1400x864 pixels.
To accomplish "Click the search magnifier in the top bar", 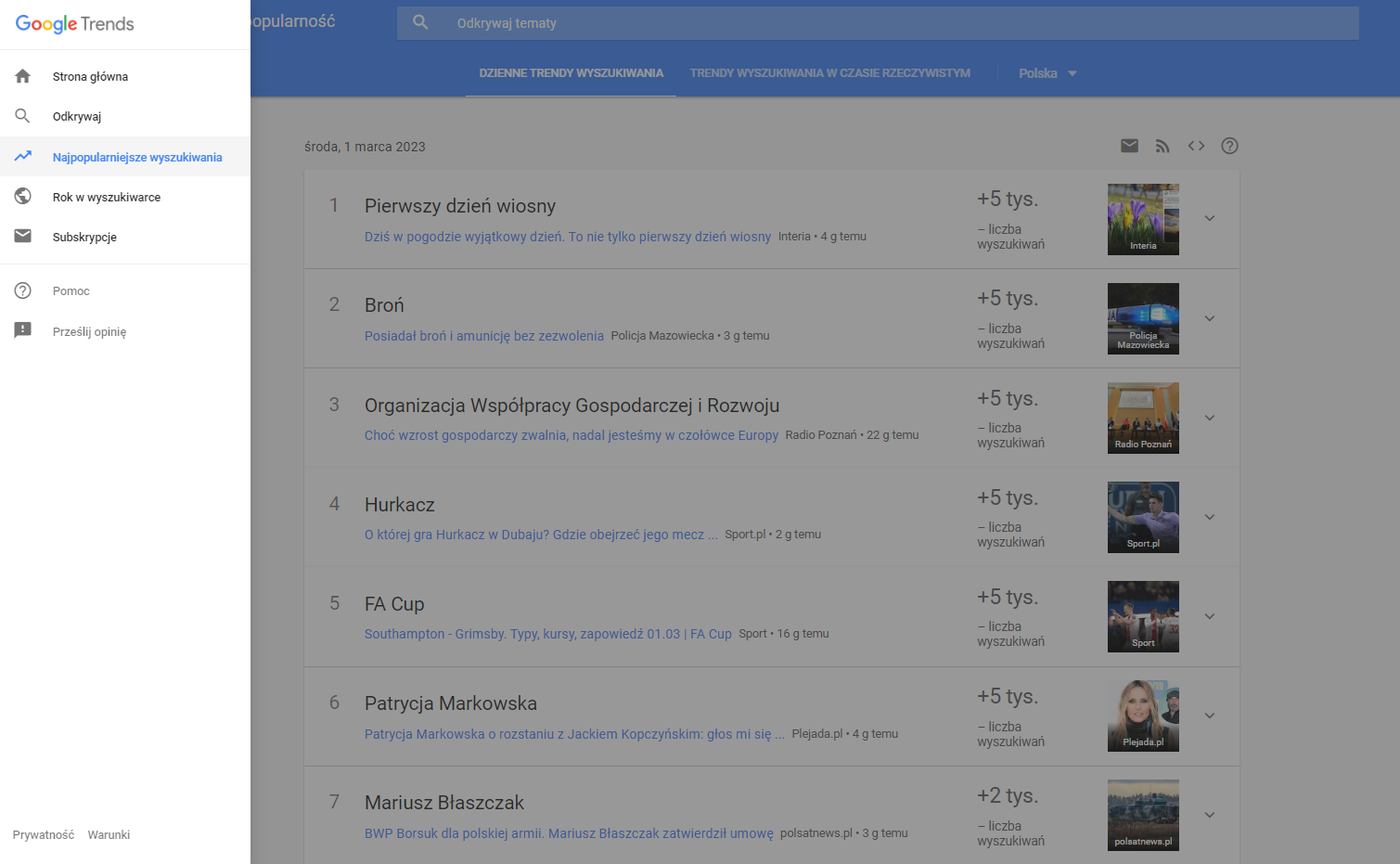I will click(420, 22).
